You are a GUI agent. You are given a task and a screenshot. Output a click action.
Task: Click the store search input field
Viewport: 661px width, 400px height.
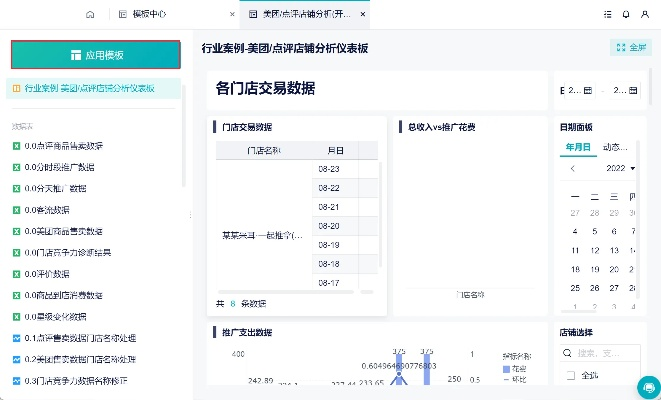click(608, 353)
